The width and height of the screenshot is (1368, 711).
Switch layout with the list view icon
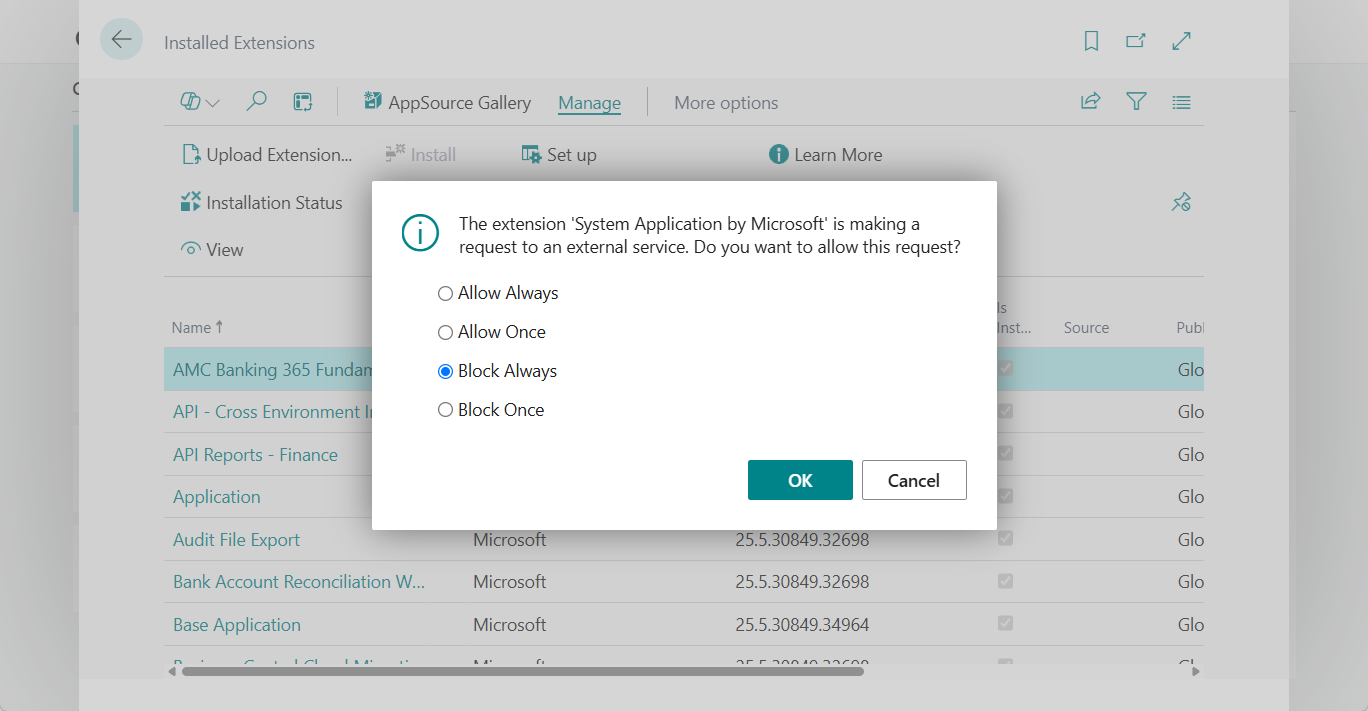(1181, 101)
